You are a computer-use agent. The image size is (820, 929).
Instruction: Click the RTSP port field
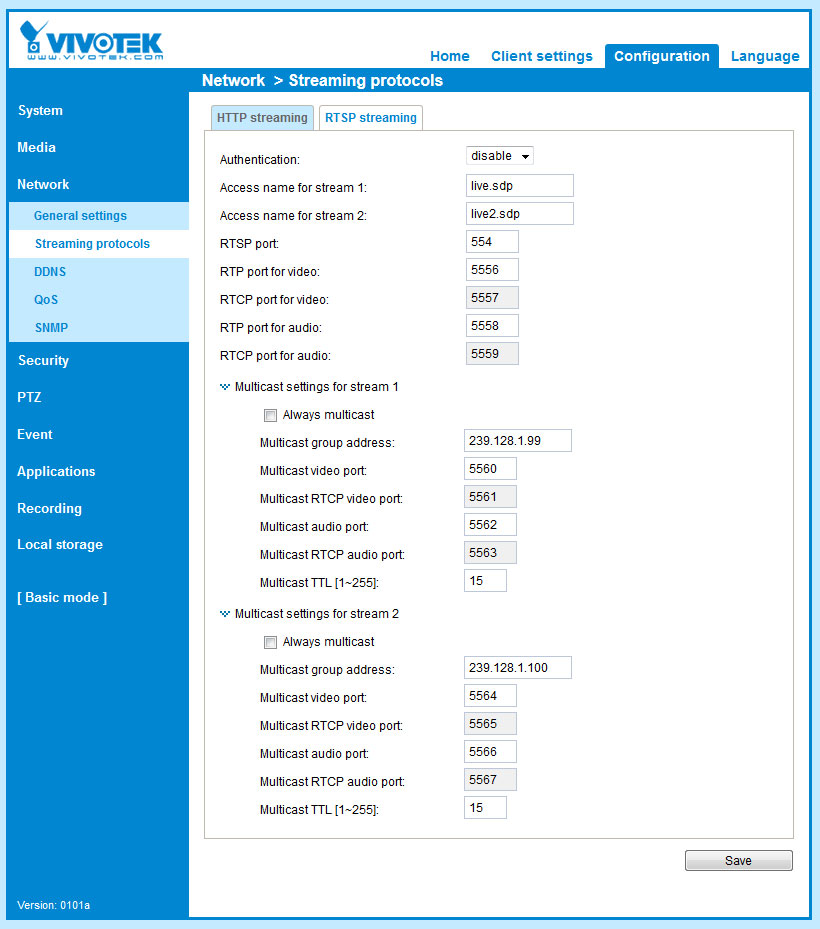click(x=492, y=242)
